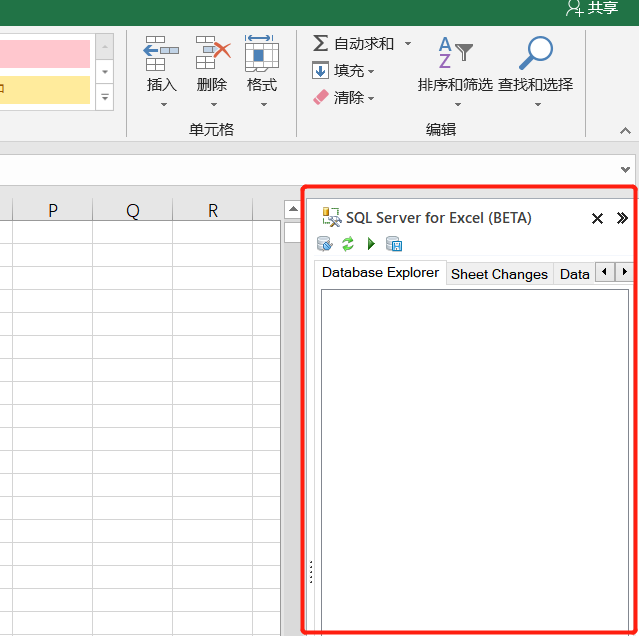Click the Delete cells icon

click(x=213, y=53)
